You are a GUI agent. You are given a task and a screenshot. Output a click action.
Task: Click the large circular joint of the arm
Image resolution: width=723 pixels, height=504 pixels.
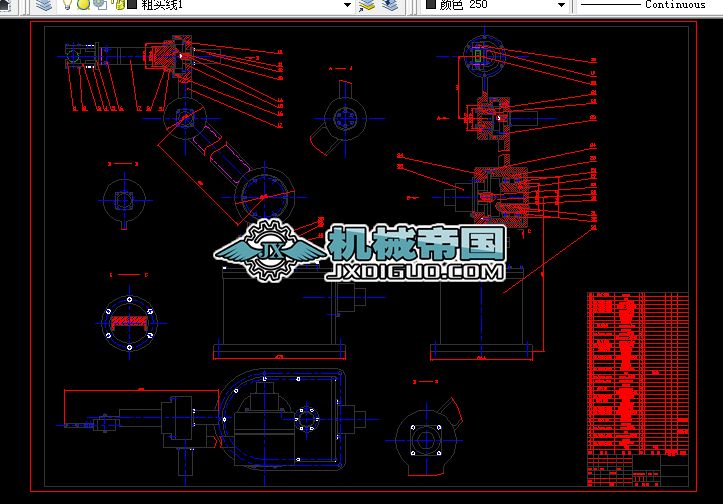click(x=264, y=190)
